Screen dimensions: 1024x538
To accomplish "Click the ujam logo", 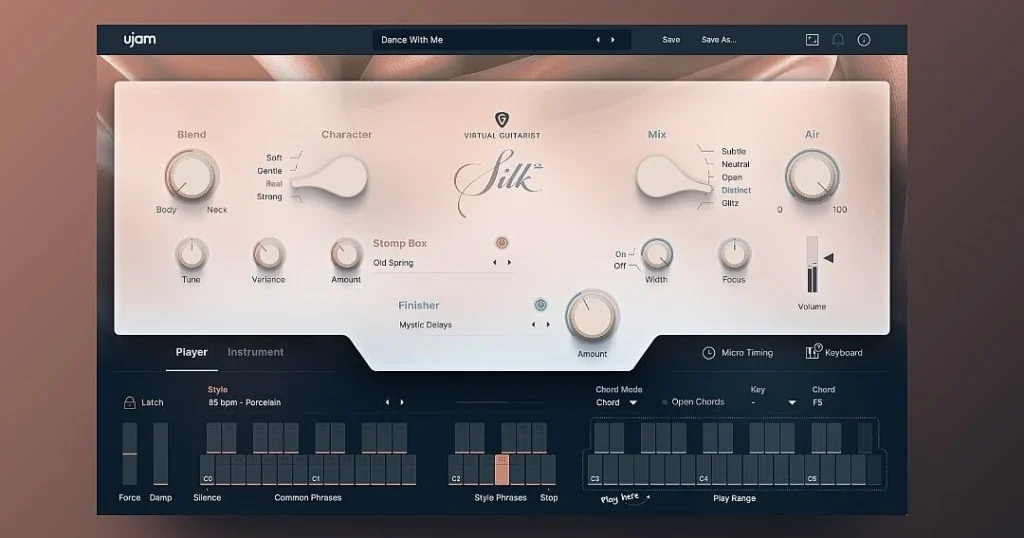I will coord(140,39).
